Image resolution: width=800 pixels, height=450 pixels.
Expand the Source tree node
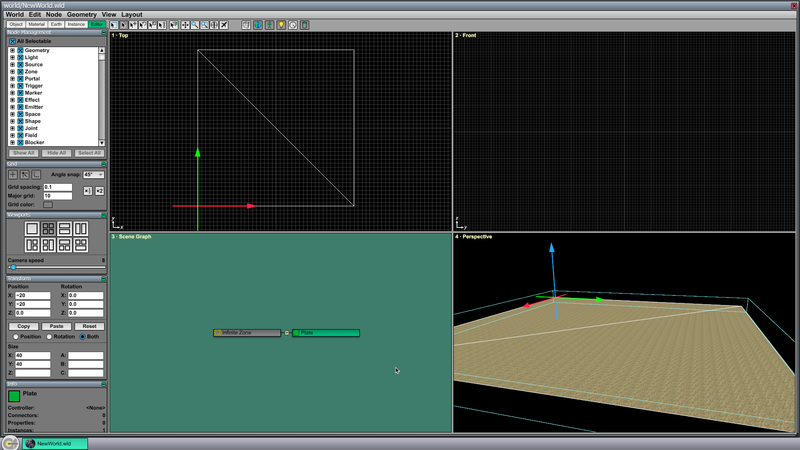point(12,65)
